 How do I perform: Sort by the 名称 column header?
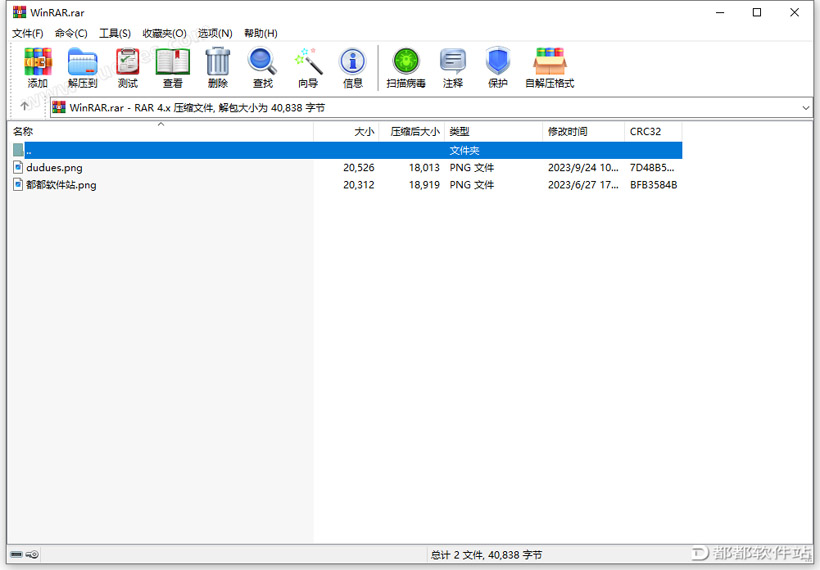coord(160,131)
